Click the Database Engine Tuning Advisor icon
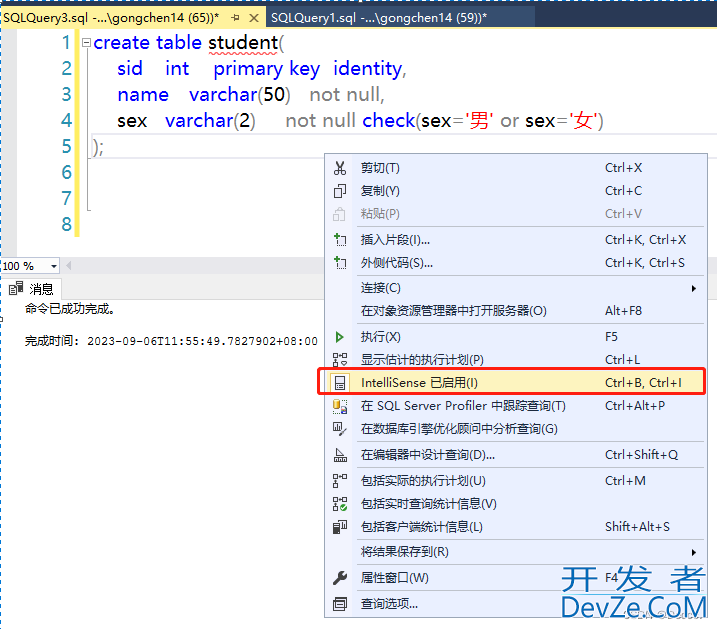The image size is (717, 629). click(340, 429)
